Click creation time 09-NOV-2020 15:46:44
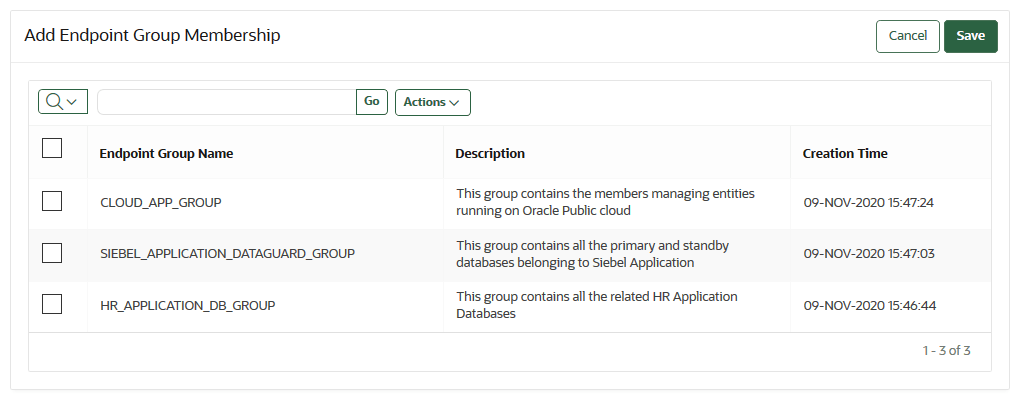Screen dimensions: 1019x399 point(870,305)
